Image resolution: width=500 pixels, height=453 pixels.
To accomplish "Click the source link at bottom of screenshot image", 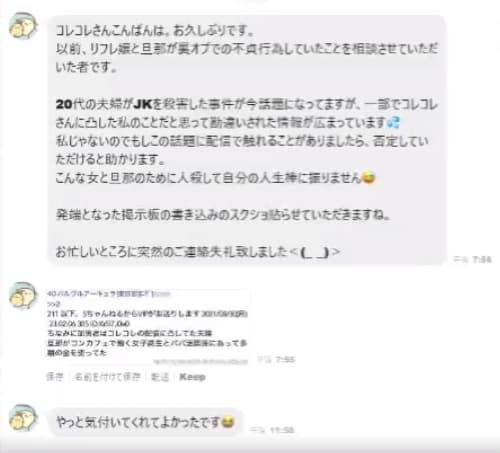I will tap(200, 361).
